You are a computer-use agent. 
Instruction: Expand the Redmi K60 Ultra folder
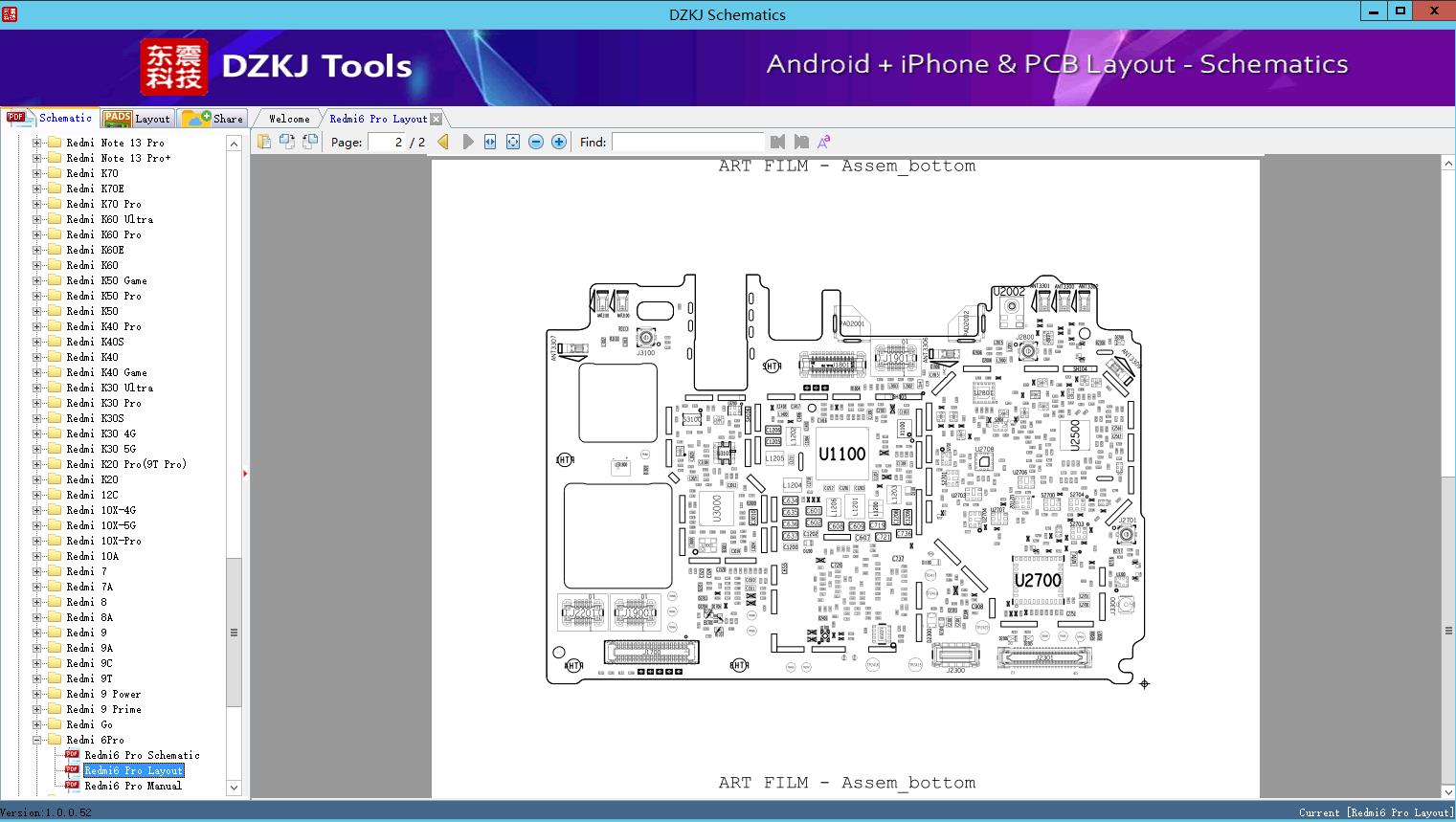(x=37, y=219)
